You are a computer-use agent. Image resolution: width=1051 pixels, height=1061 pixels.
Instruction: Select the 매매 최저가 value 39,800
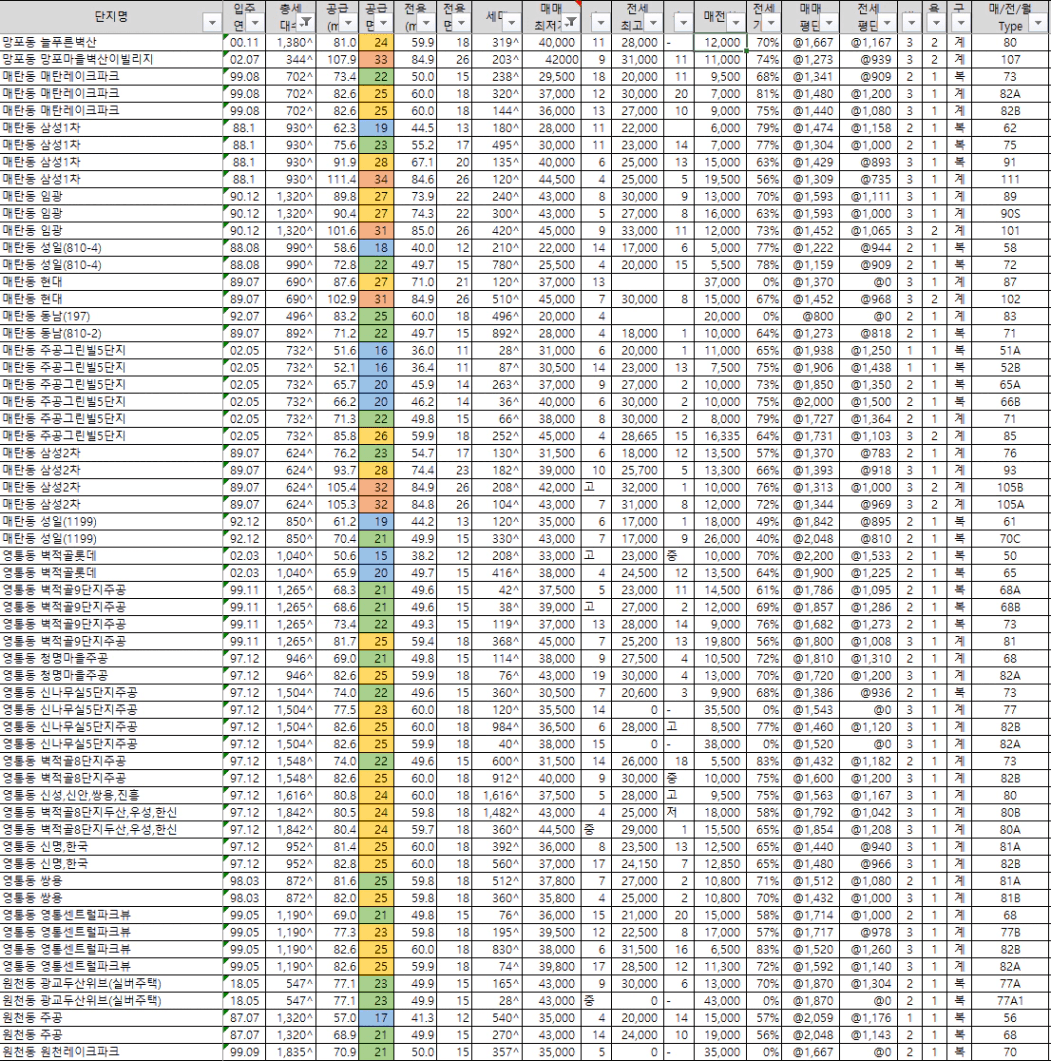click(x=552, y=966)
